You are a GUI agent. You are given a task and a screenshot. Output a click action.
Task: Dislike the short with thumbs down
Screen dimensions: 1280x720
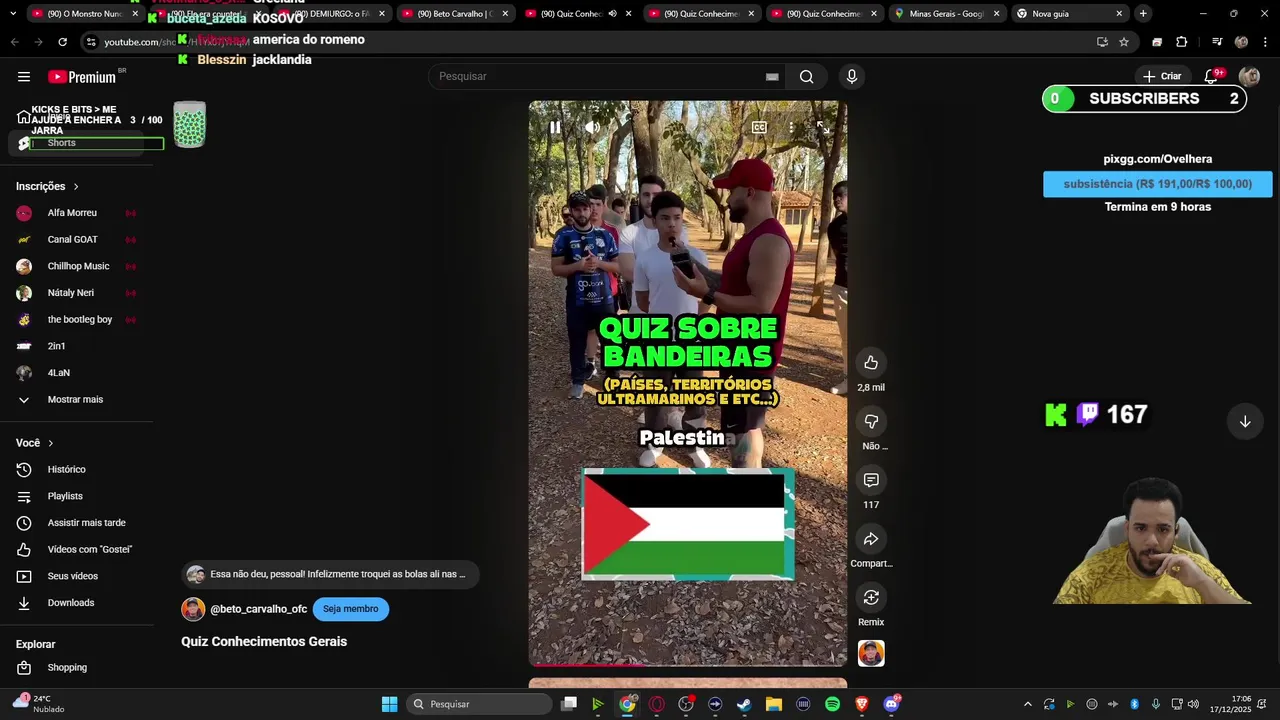tap(871, 422)
